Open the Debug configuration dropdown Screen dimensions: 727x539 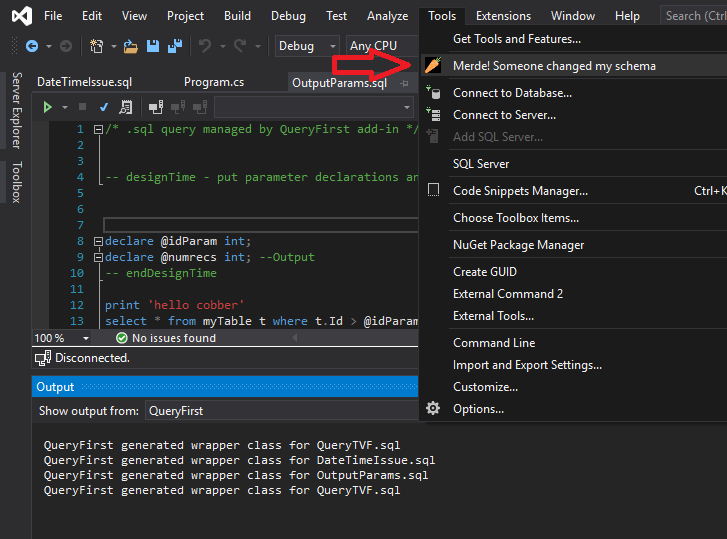point(307,46)
